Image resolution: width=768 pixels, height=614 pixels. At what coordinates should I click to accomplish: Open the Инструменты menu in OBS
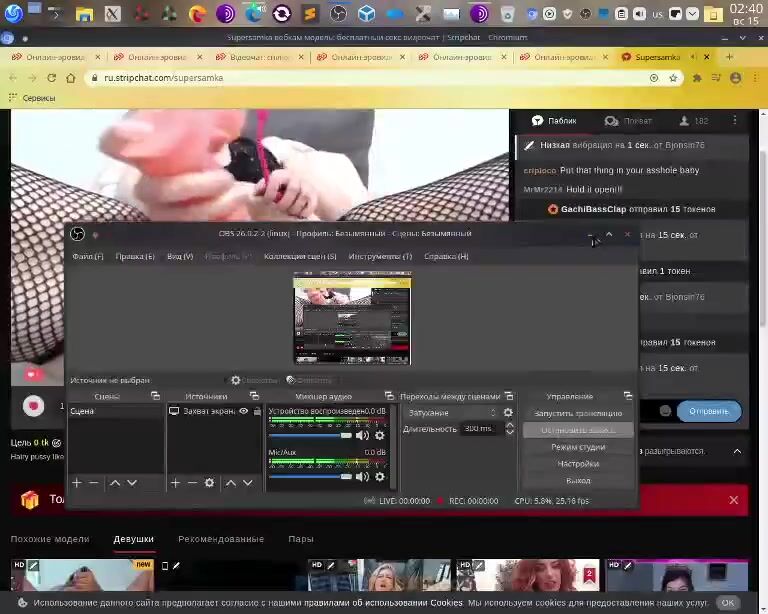(379, 257)
